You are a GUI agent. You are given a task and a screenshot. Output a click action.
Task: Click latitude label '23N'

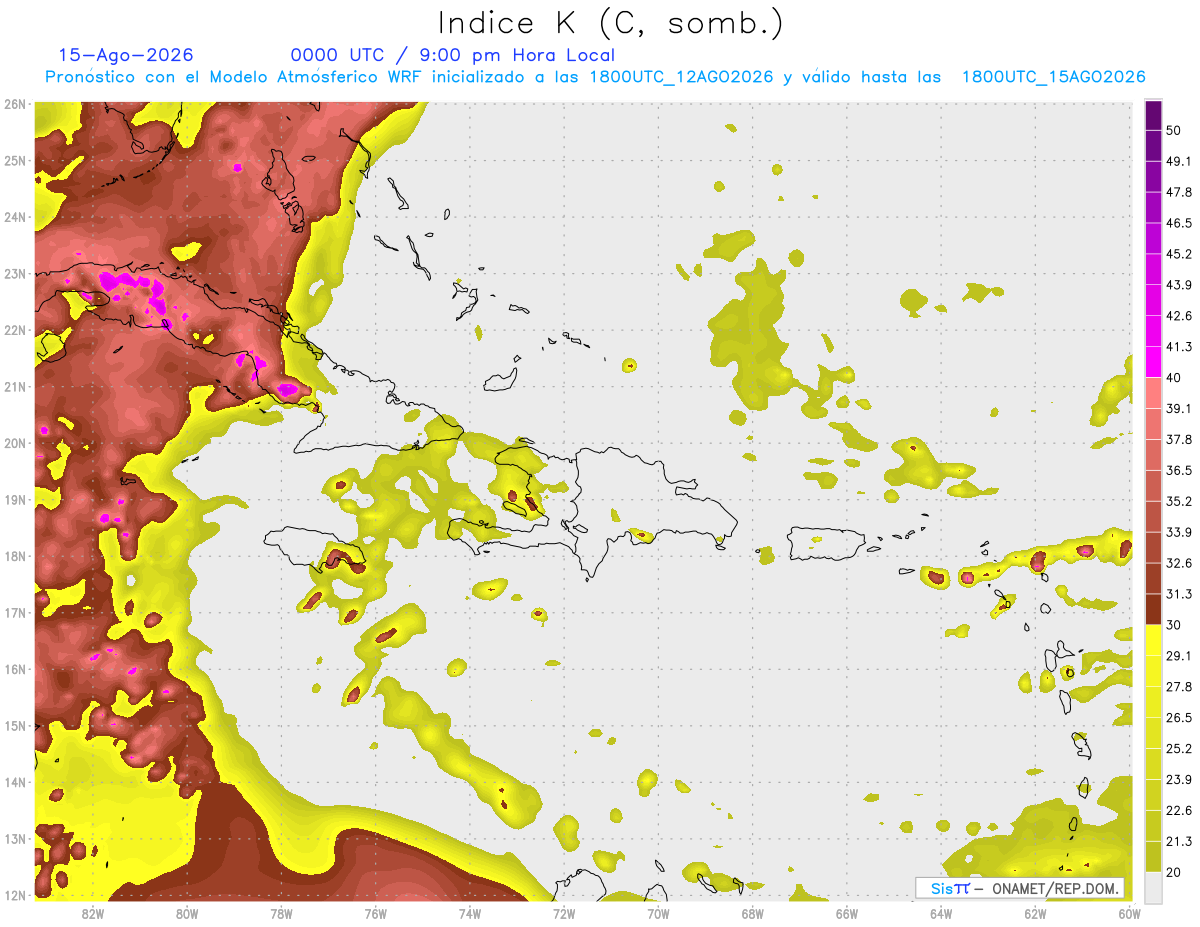(15, 273)
